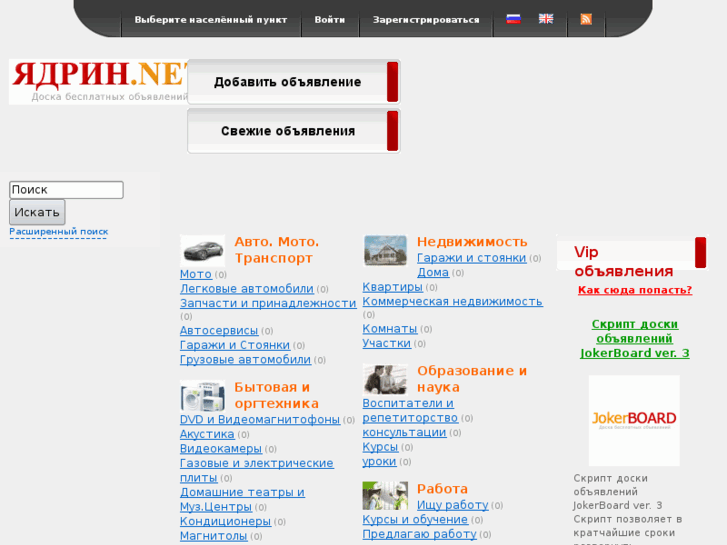
Task: Open the Кондиционеры link
Action: click(x=225, y=521)
